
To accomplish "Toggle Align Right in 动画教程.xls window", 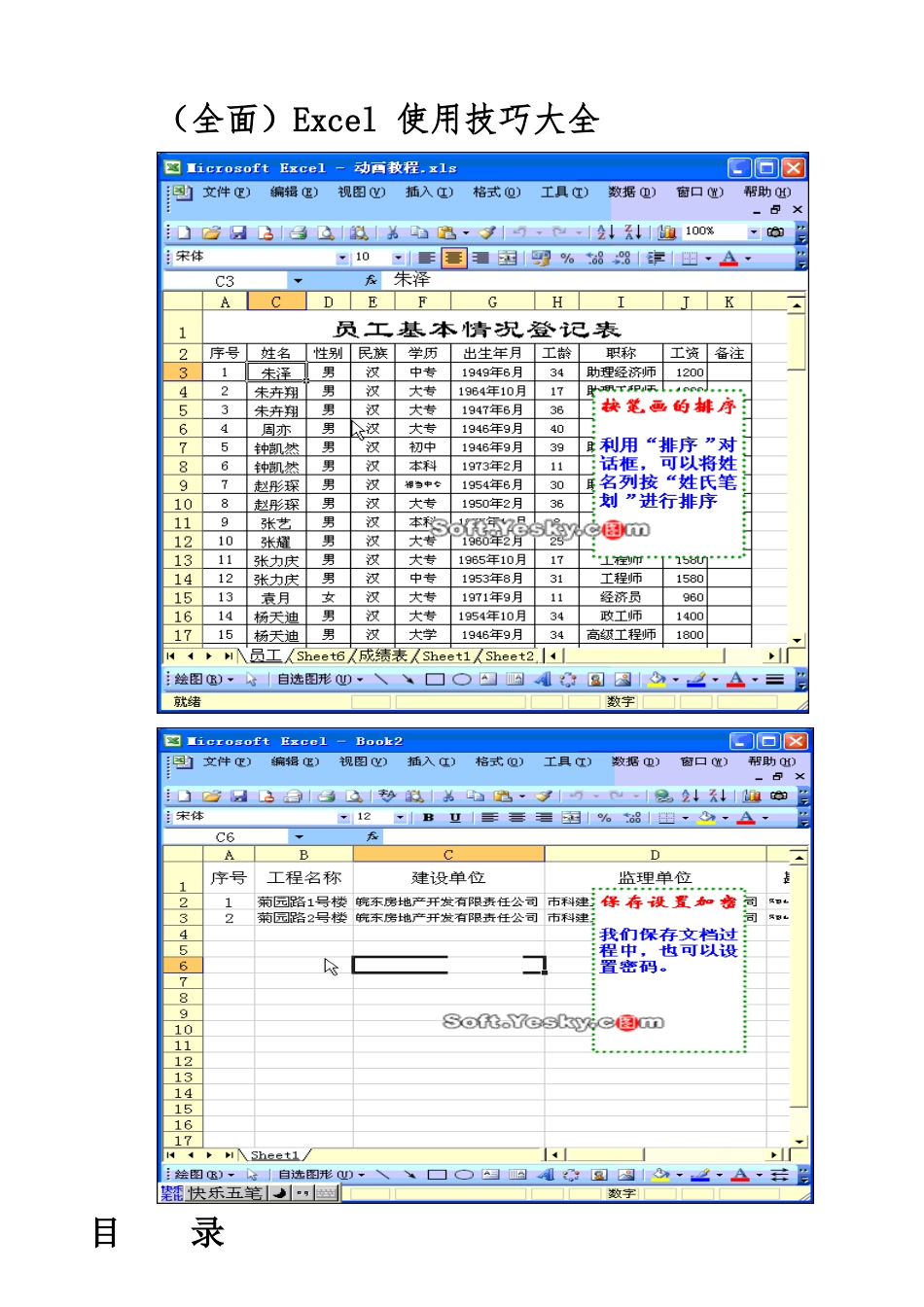I will coord(480,258).
